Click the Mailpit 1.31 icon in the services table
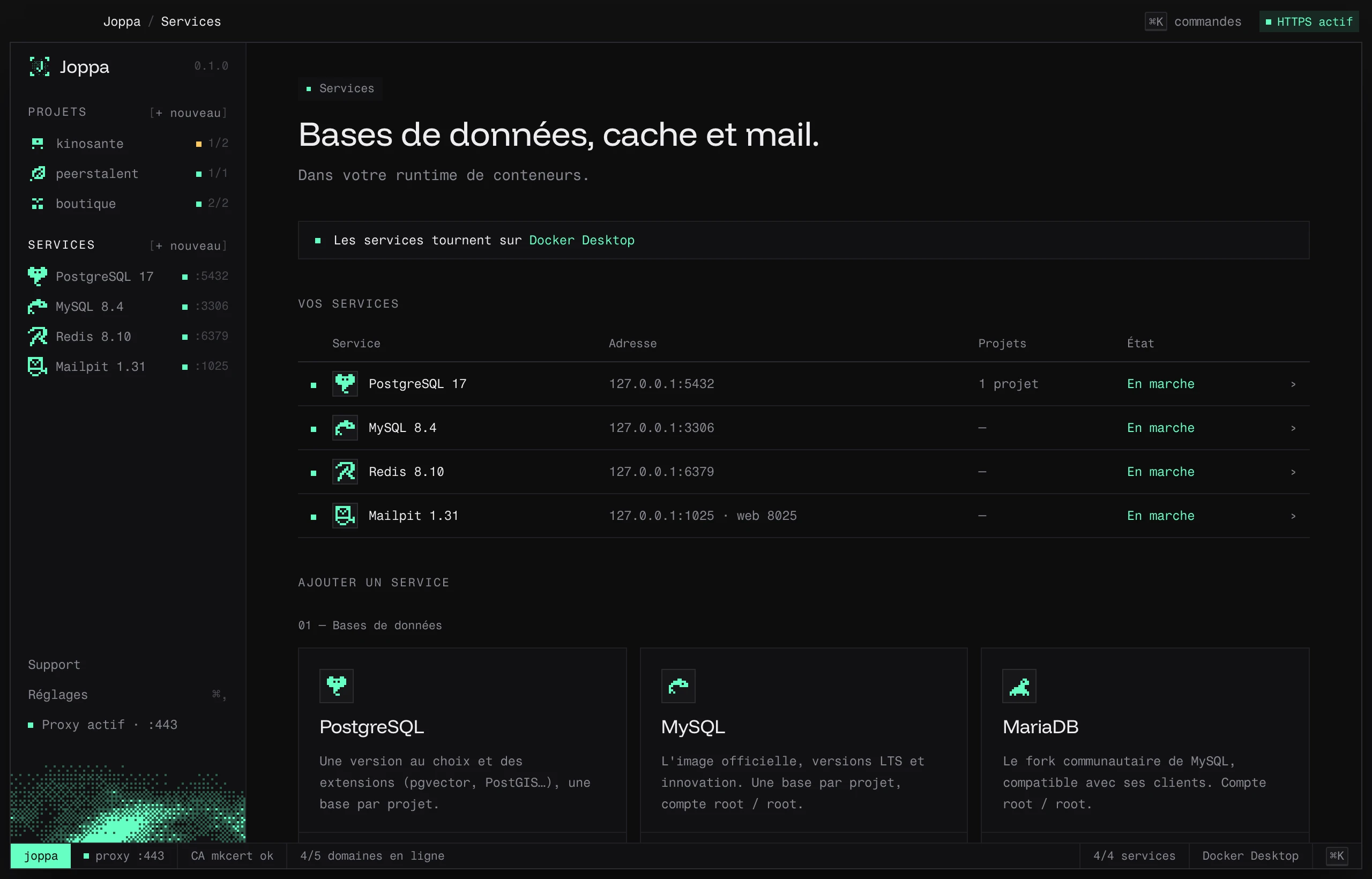 (345, 516)
